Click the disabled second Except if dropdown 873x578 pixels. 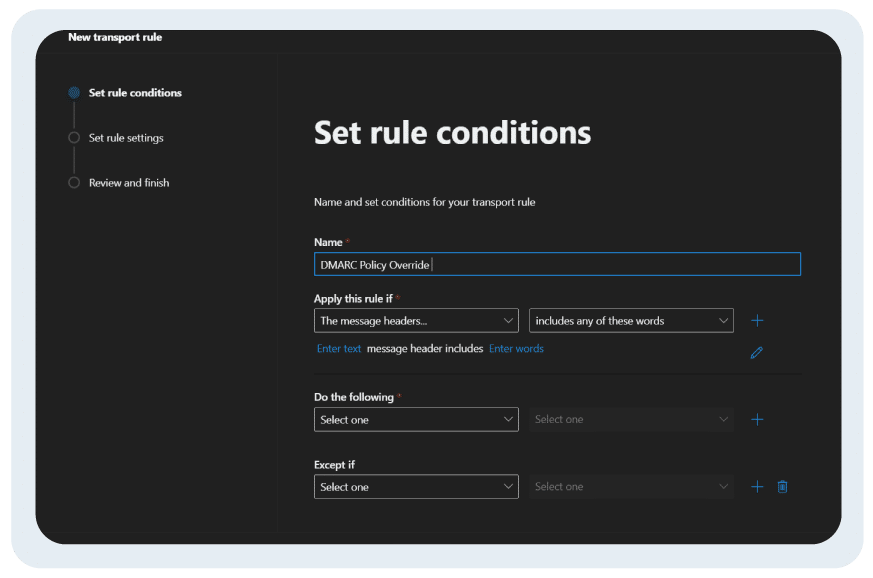point(631,487)
